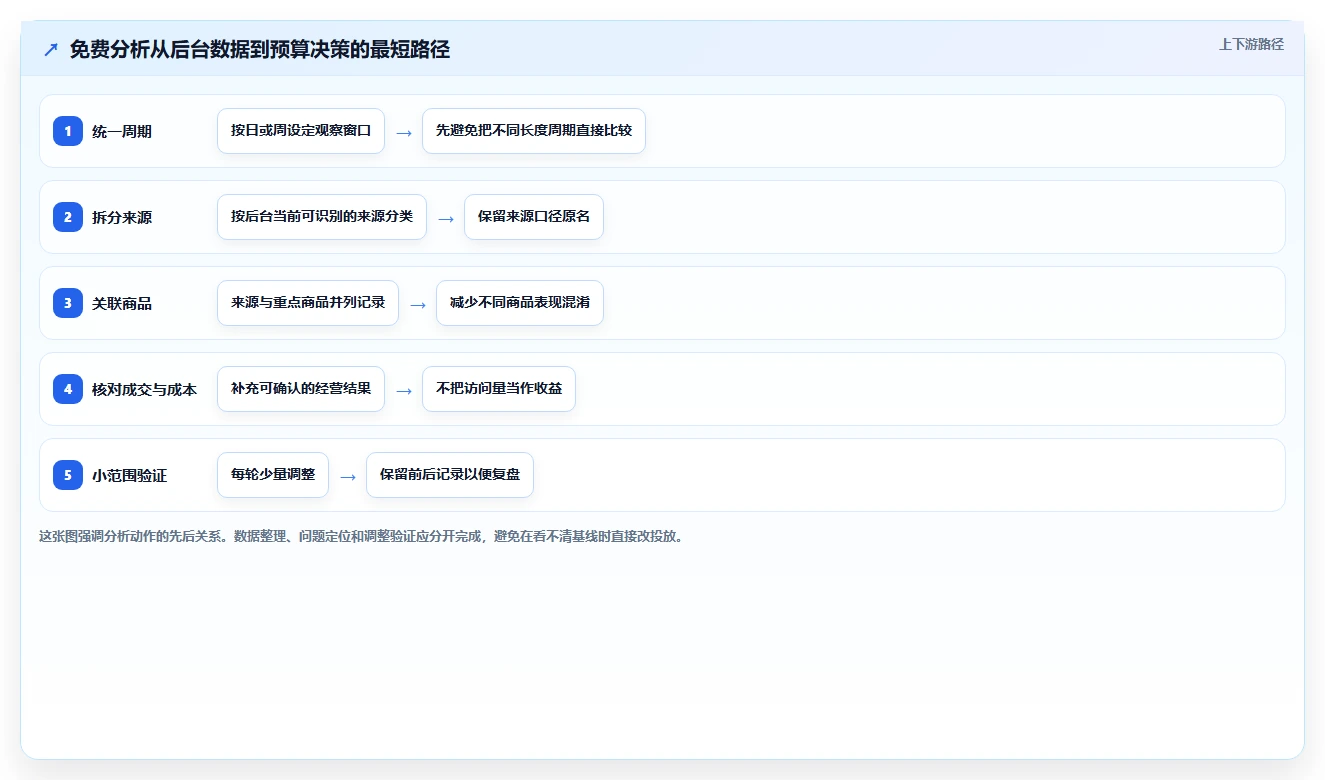
Task: Click the 不把访问量当作收益 box
Action: (x=499, y=389)
